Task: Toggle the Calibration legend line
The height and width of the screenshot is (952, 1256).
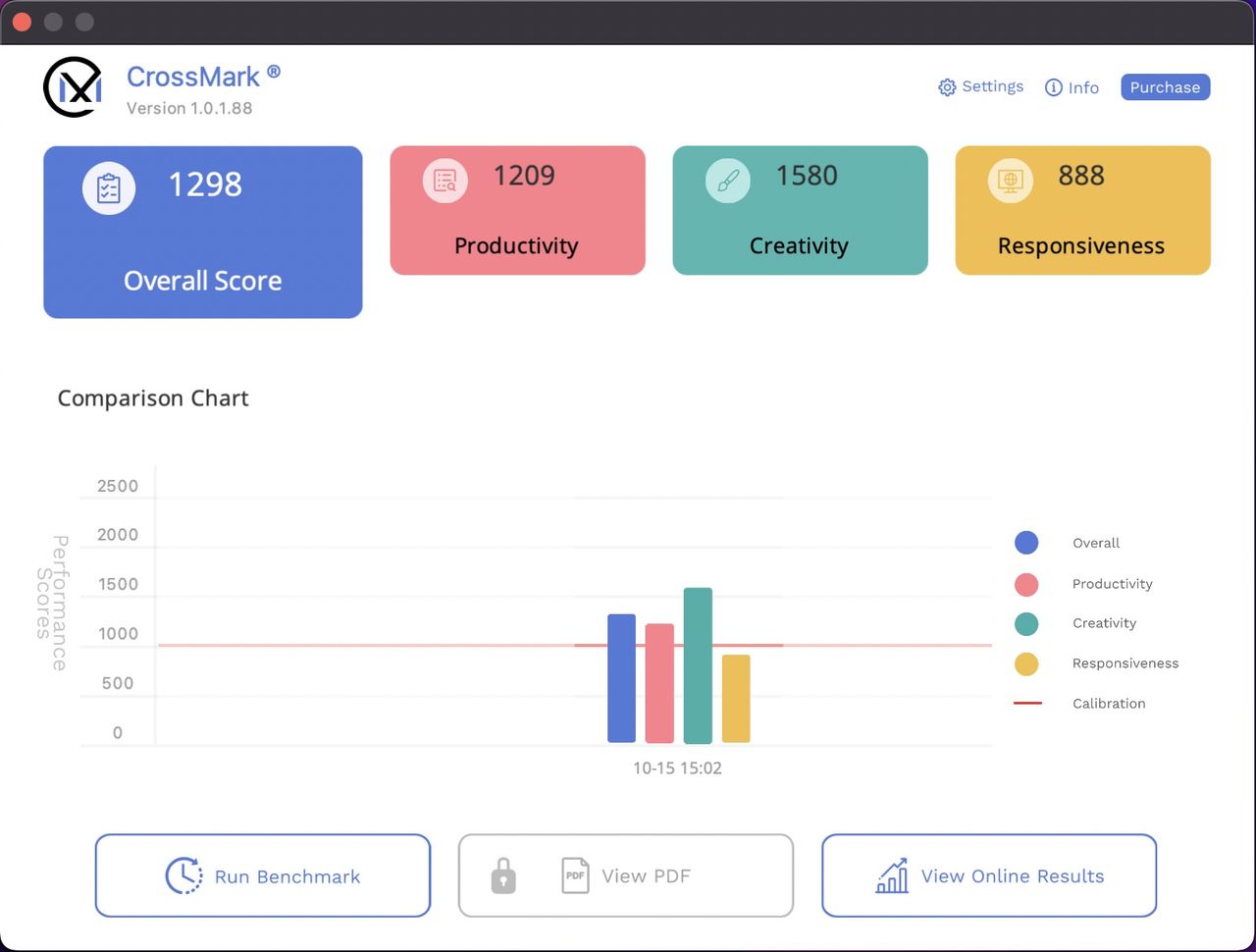Action: [1027, 703]
